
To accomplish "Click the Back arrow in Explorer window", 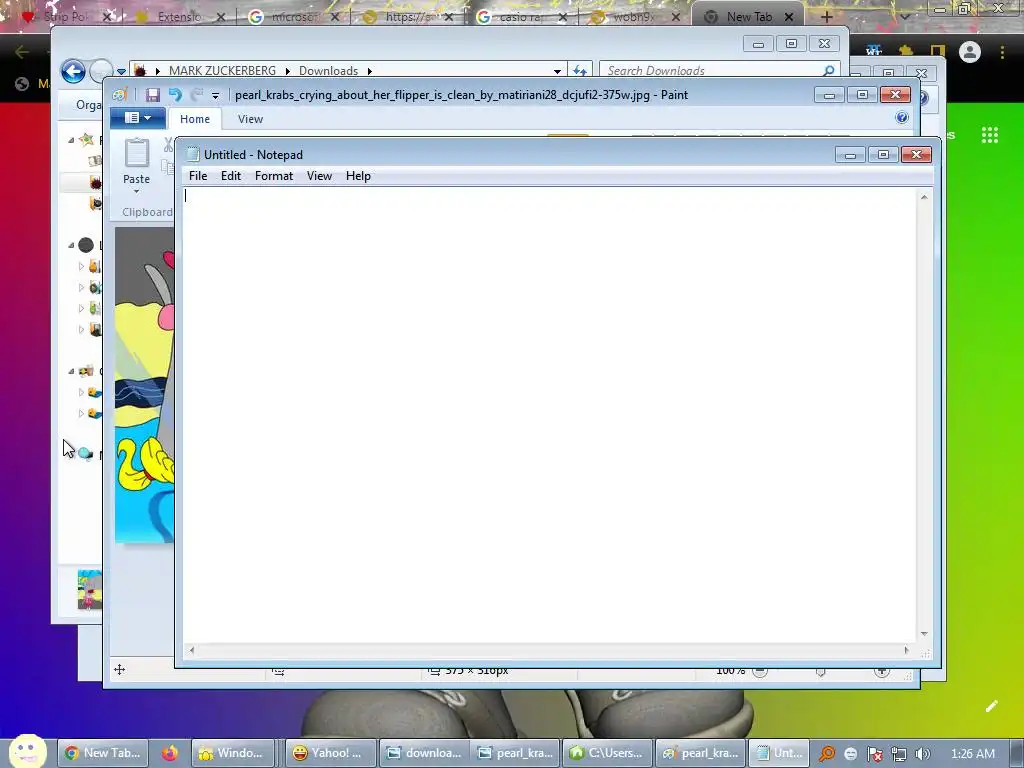I will tap(73, 71).
